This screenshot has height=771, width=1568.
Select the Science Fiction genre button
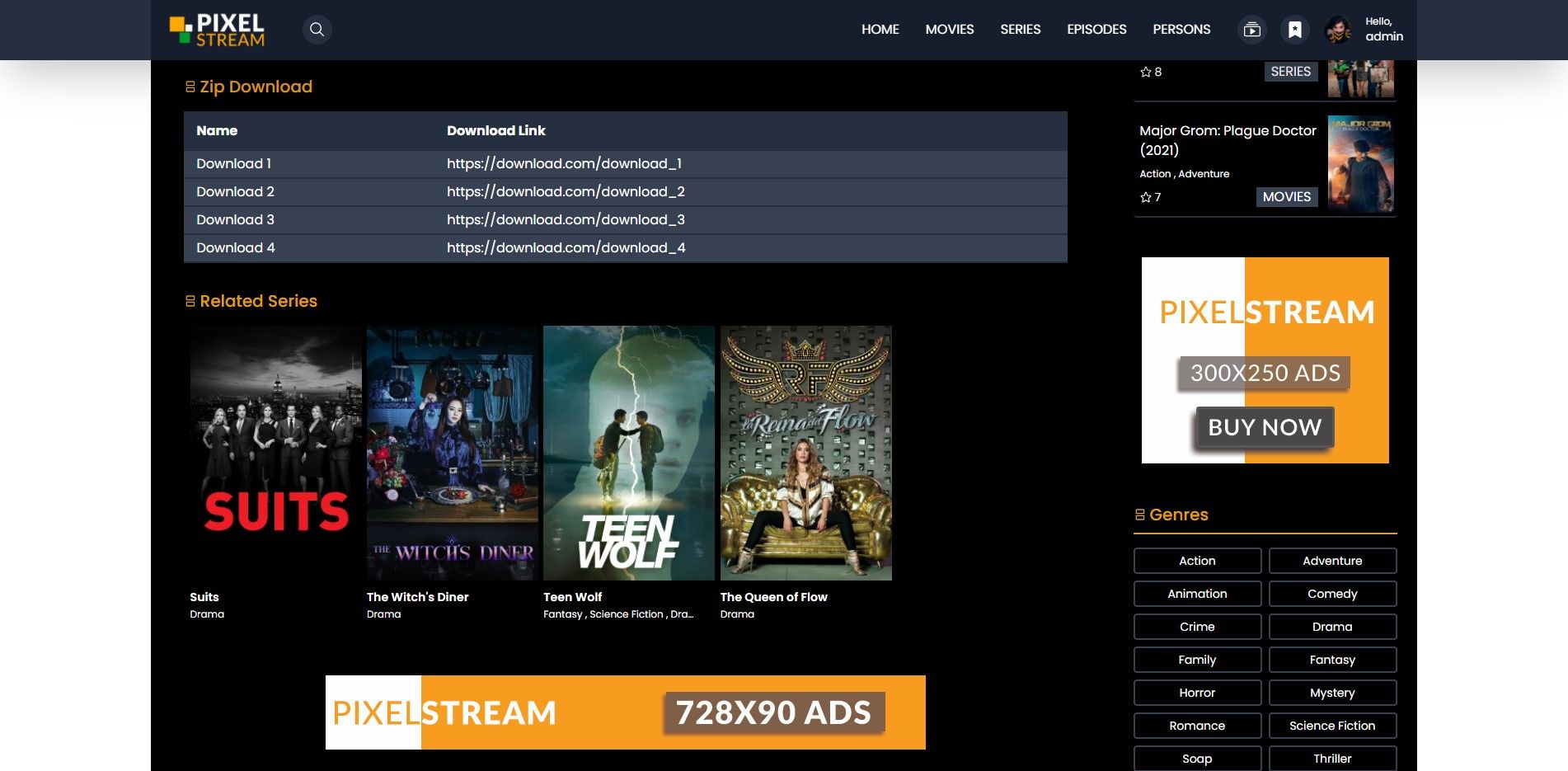tap(1332, 726)
